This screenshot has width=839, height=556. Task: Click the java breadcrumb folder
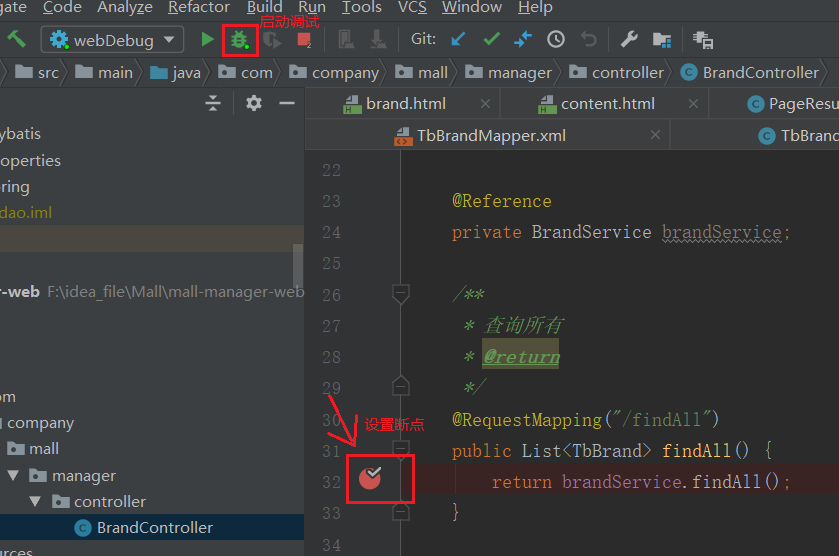176,72
